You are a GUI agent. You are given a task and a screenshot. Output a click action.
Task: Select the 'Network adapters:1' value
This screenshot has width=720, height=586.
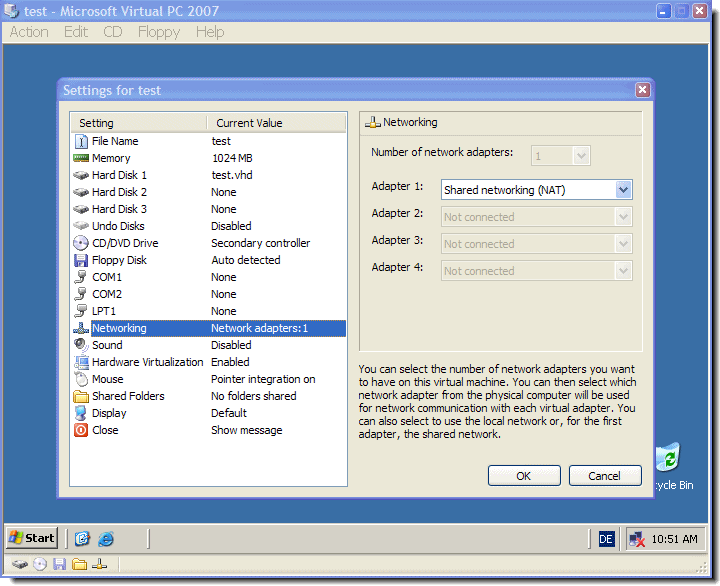coord(259,328)
